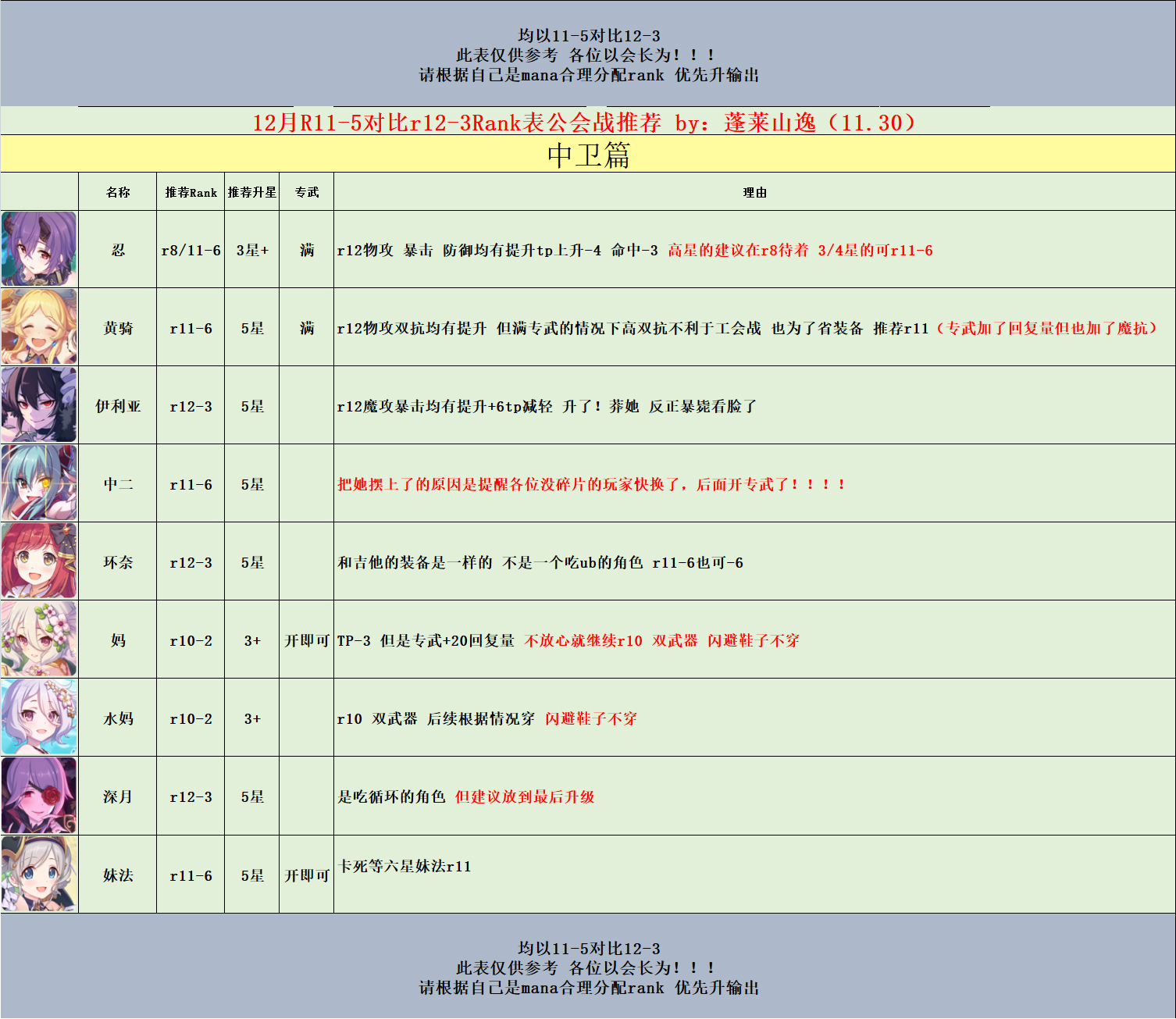This screenshot has width=1176, height=1019.
Task: Click star cell 5星 in 黄骑 row
Action: coord(252,328)
